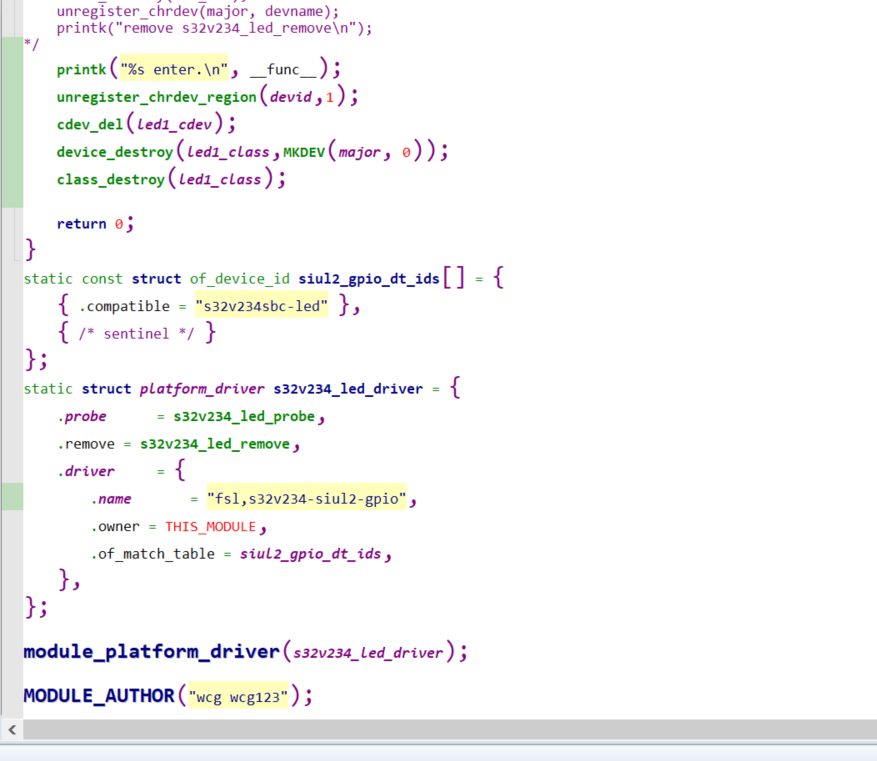Image resolution: width=877 pixels, height=761 pixels.
Task: Click the "%s enter.\n" format string
Action: click(174, 69)
